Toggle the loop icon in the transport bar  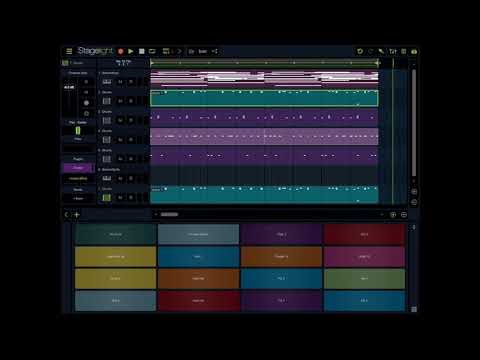coord(152,51)
